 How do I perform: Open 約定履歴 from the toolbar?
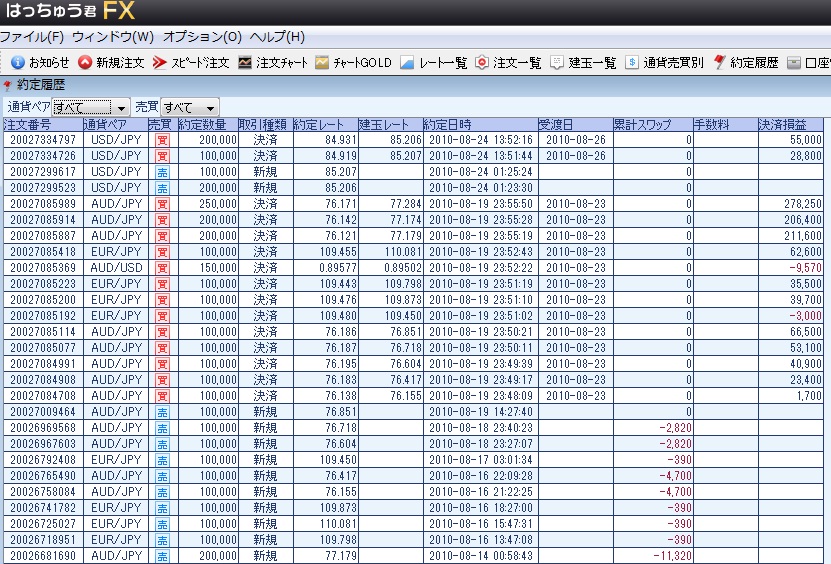(720, 62)
